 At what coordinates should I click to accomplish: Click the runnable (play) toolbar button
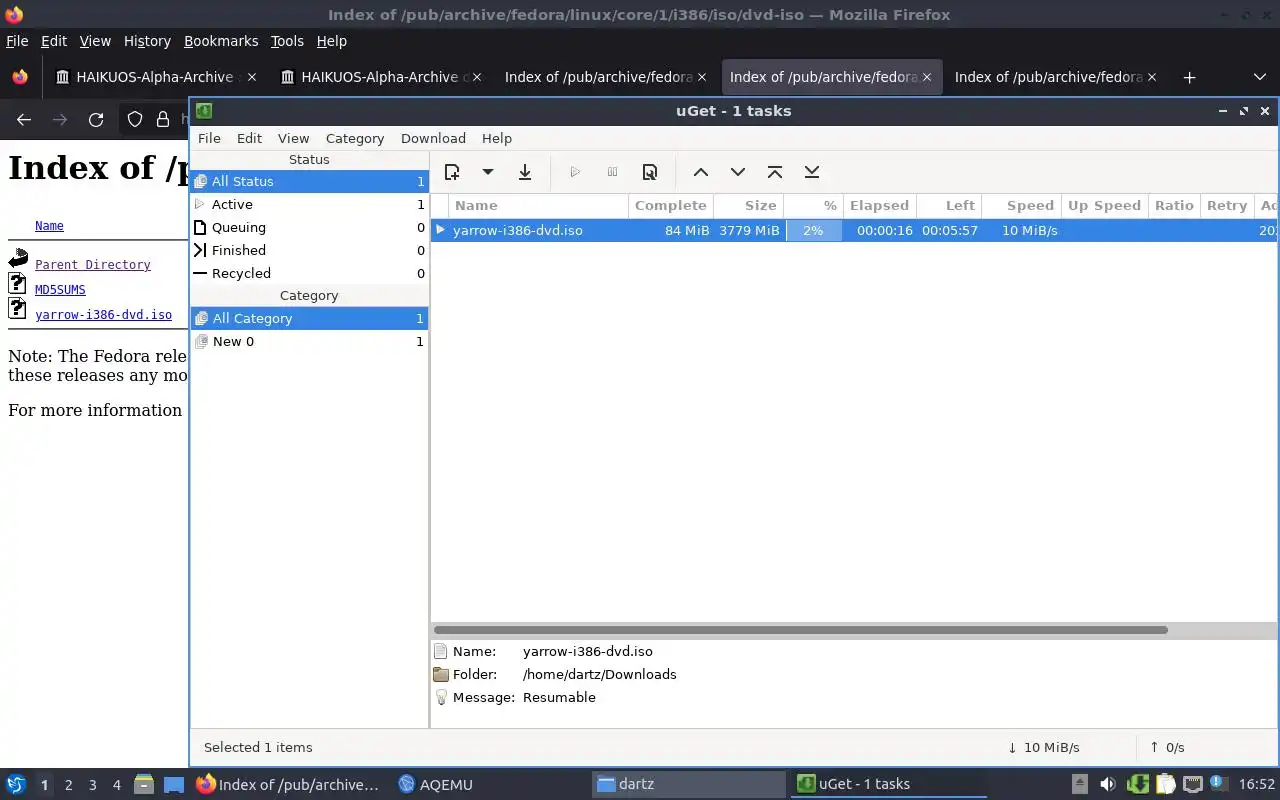[x=575, y=172]
